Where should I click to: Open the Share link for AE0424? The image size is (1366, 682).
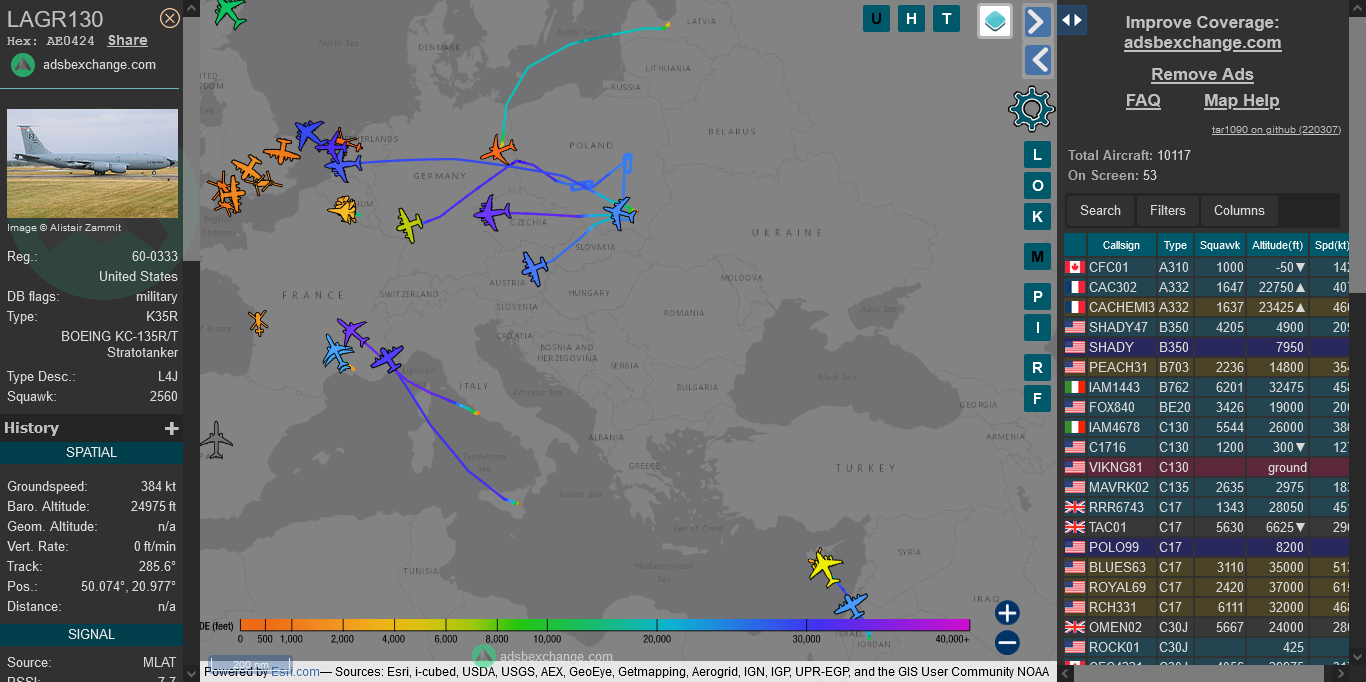(128, 41)
